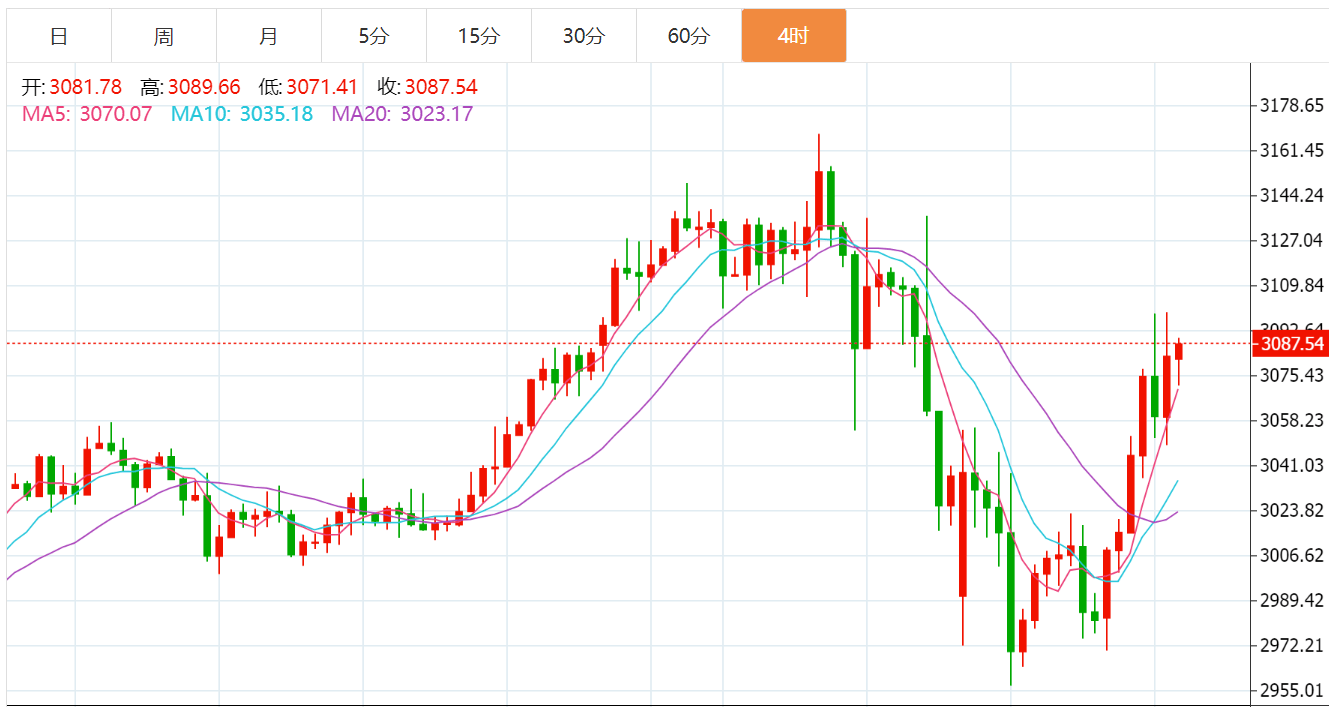Click the 60分 interval tab
The height and width of the screenshot is (707, 1329).
click(x=689, y=37)
